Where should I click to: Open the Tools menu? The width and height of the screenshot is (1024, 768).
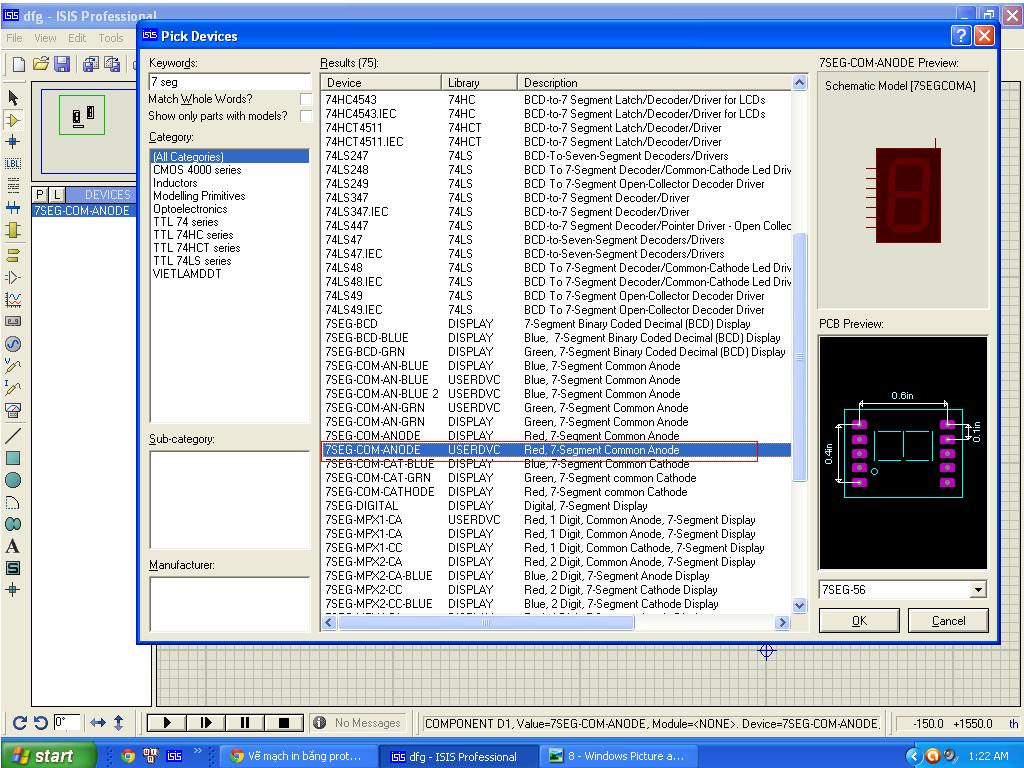110,38
